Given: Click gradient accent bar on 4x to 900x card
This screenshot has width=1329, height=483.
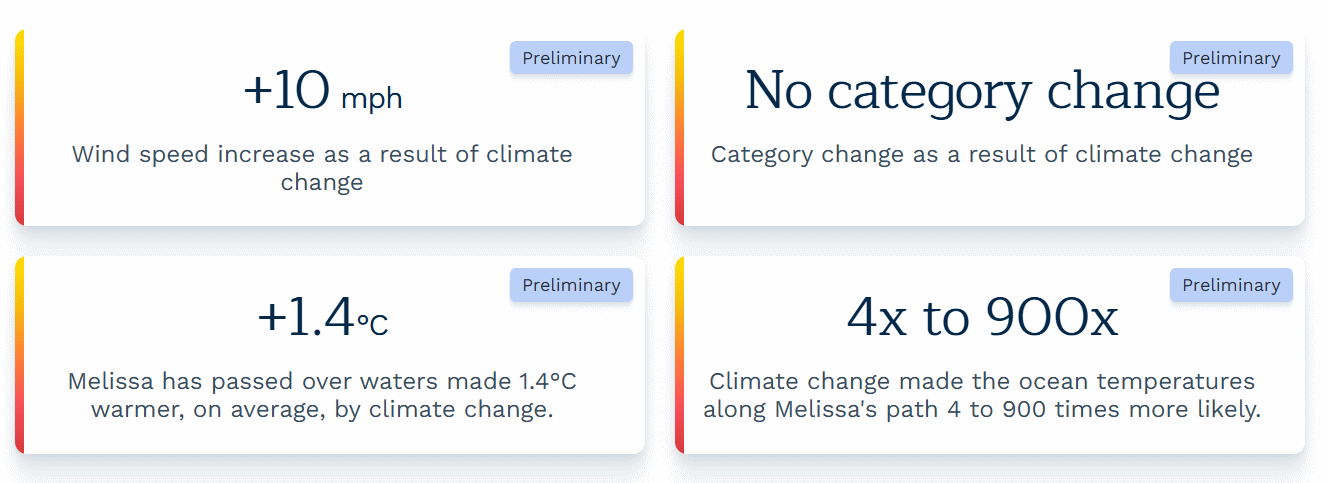Looking at the screenshot, I should pos(679,355).
